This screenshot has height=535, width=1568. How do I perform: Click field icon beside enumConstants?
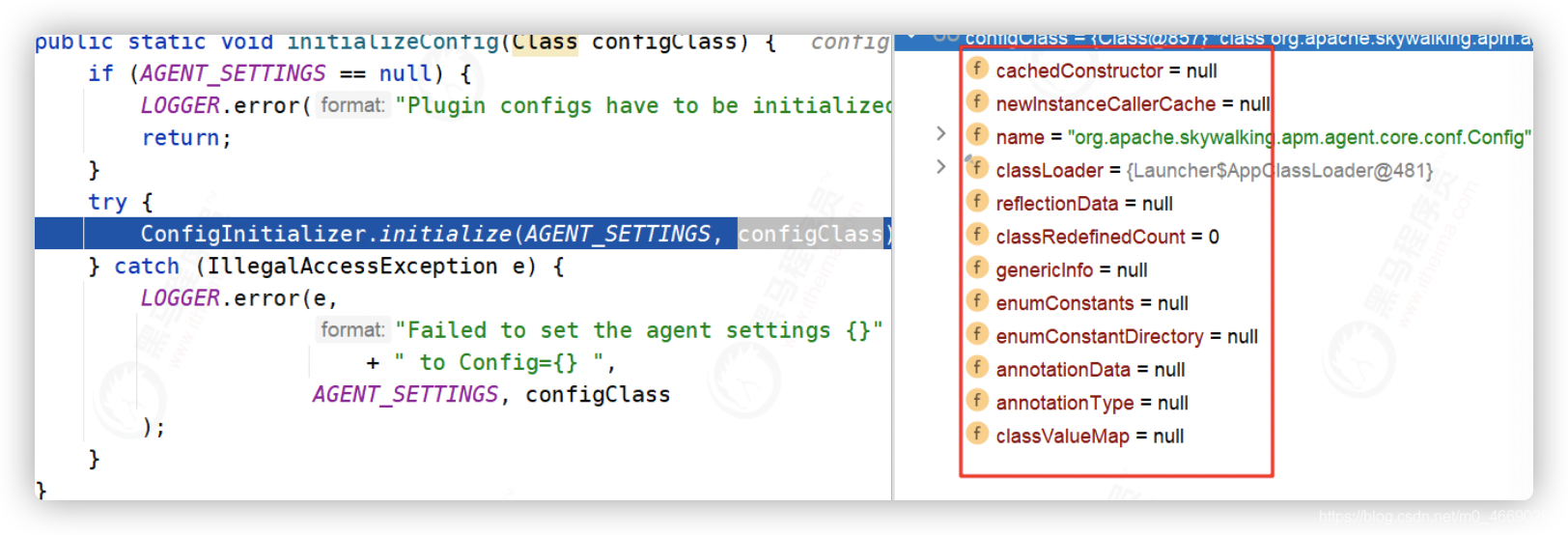(977, 301)
